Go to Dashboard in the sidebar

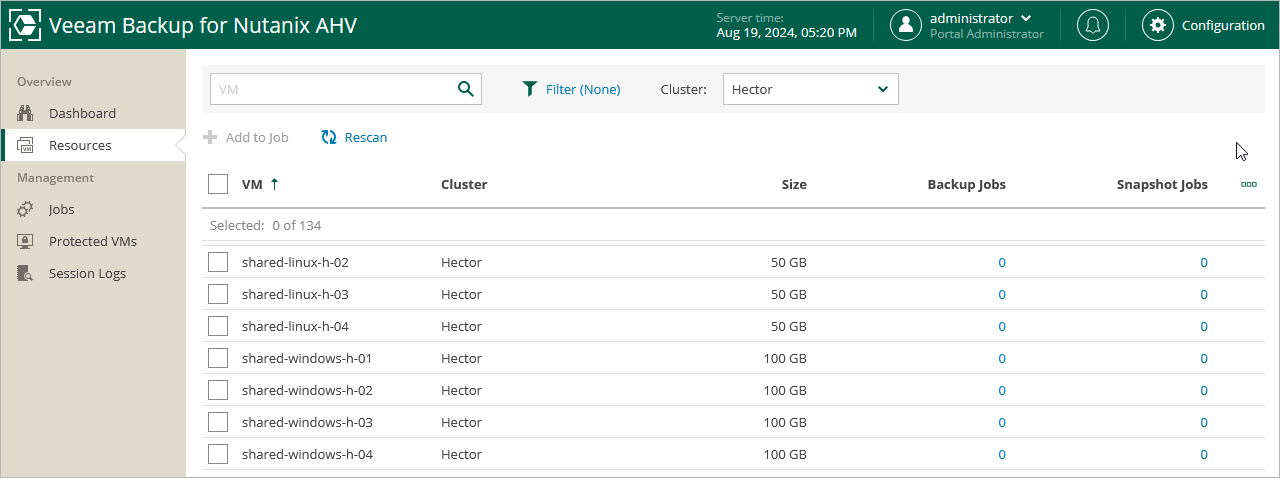coord(82,113)
